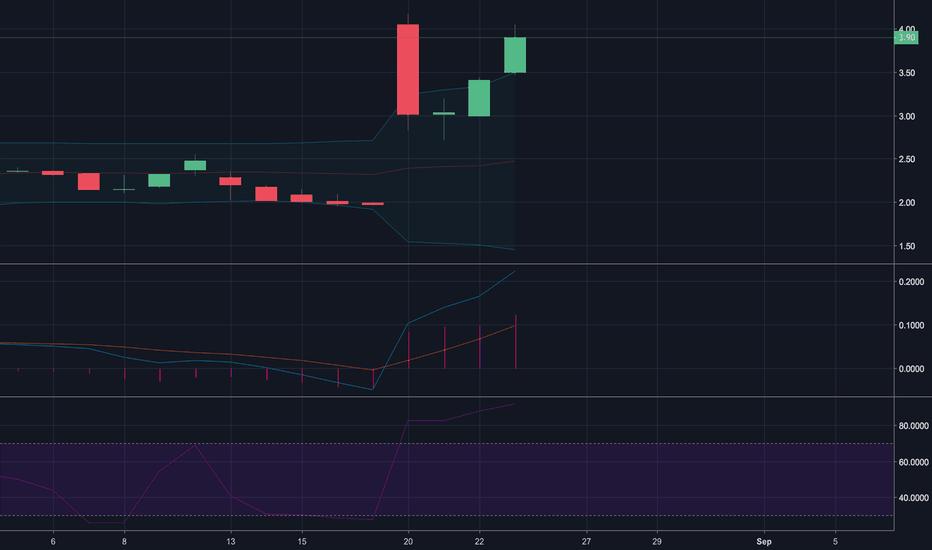
Task: Select the red candle on the 13th
Action: pyautogui.click(x=231, y=181)
